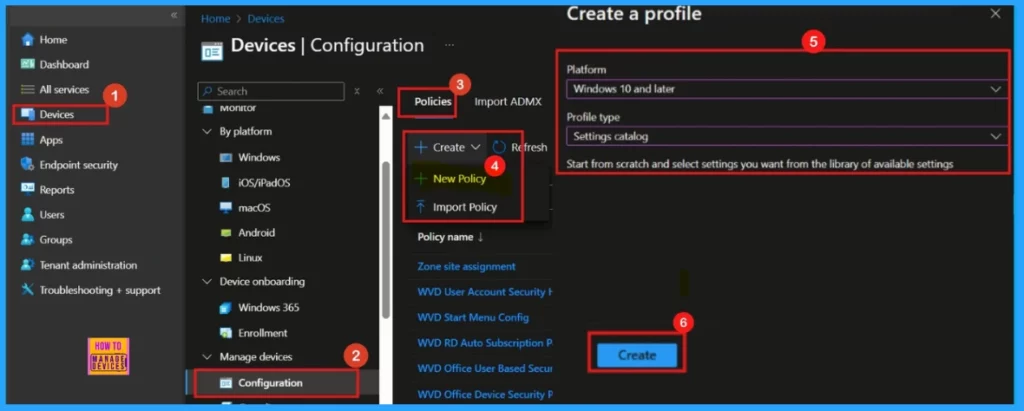Click the Refresh circular arrow icon
Viewport: 1024px width, 411px height.
(500, 148)
